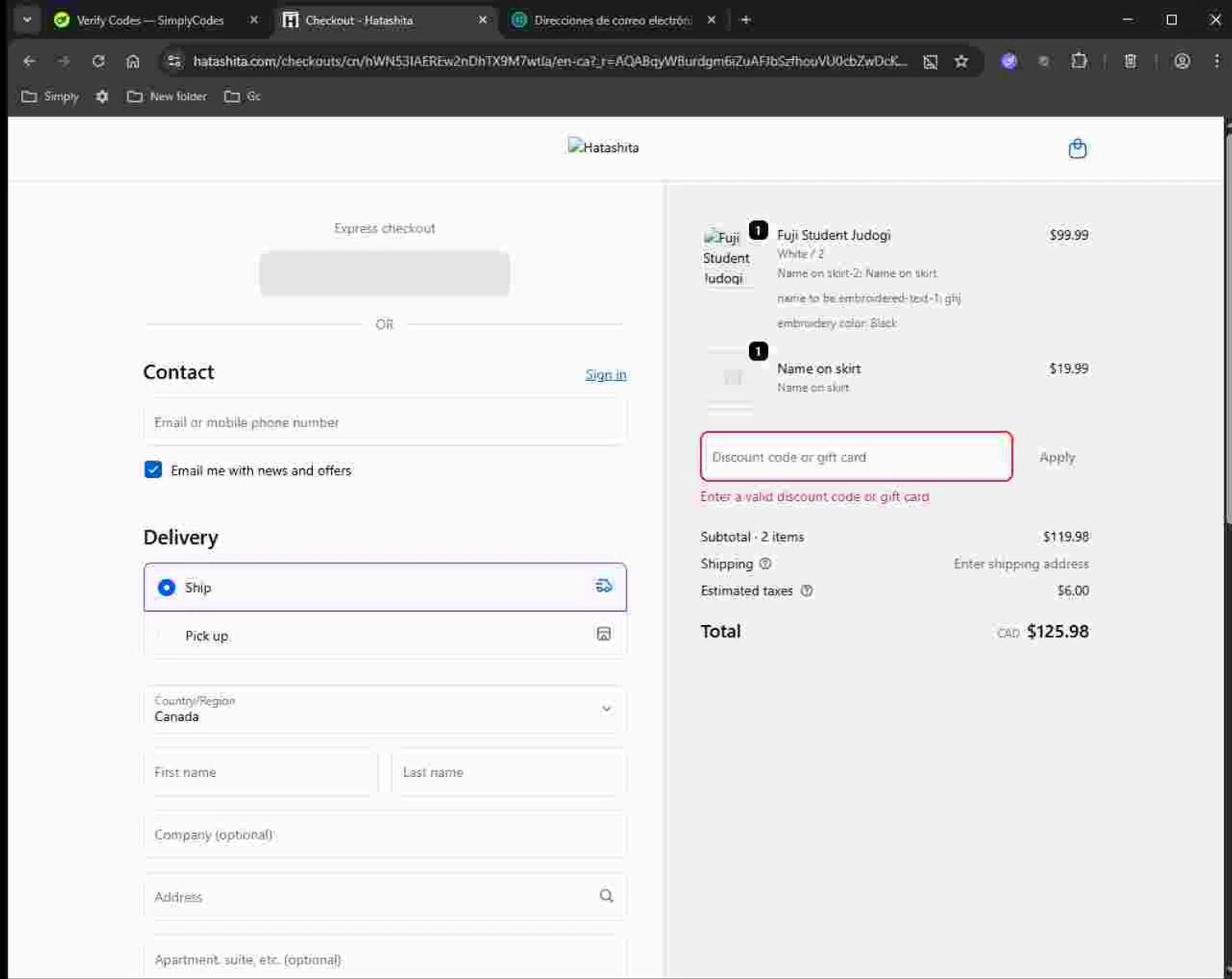Click the browser back arrow
The image size is (1232, 979).
[x=30, y=61]
